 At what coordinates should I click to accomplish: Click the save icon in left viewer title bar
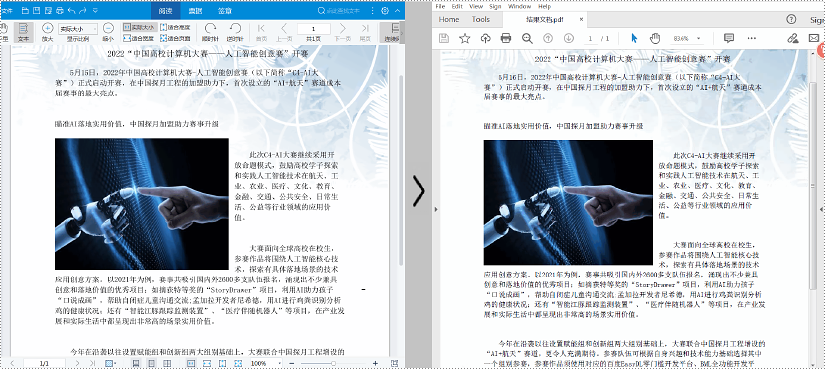[x=36, y=11]
